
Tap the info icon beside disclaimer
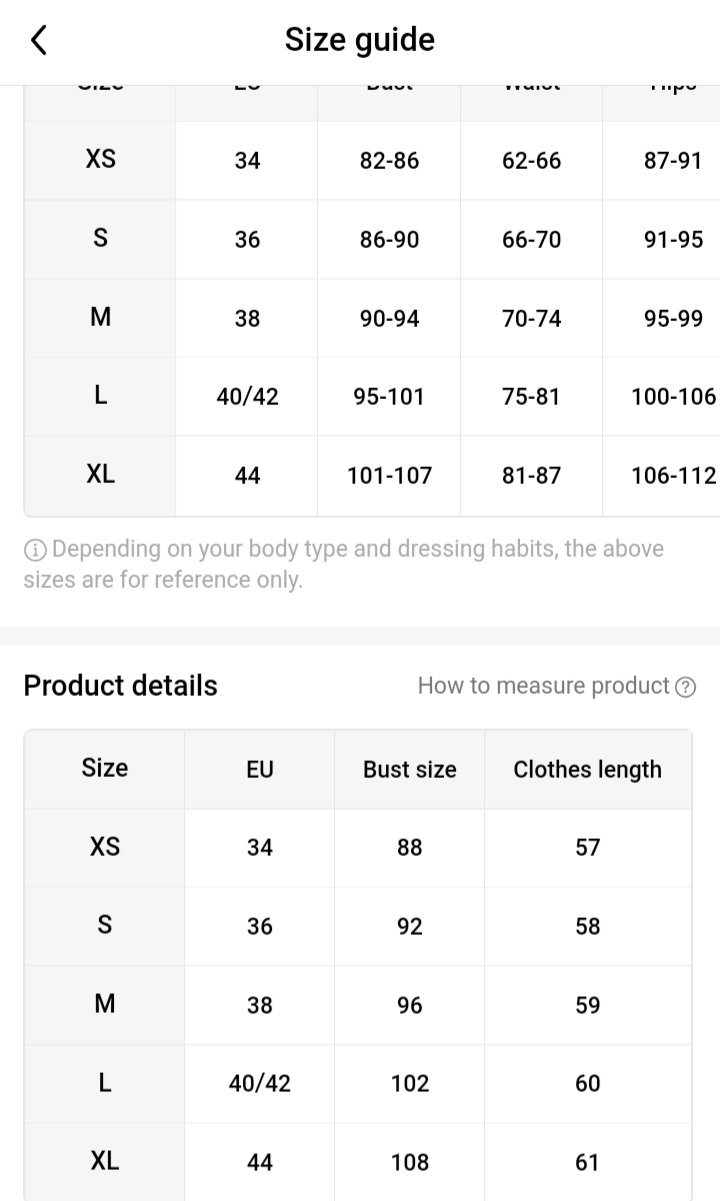(35, 549)
